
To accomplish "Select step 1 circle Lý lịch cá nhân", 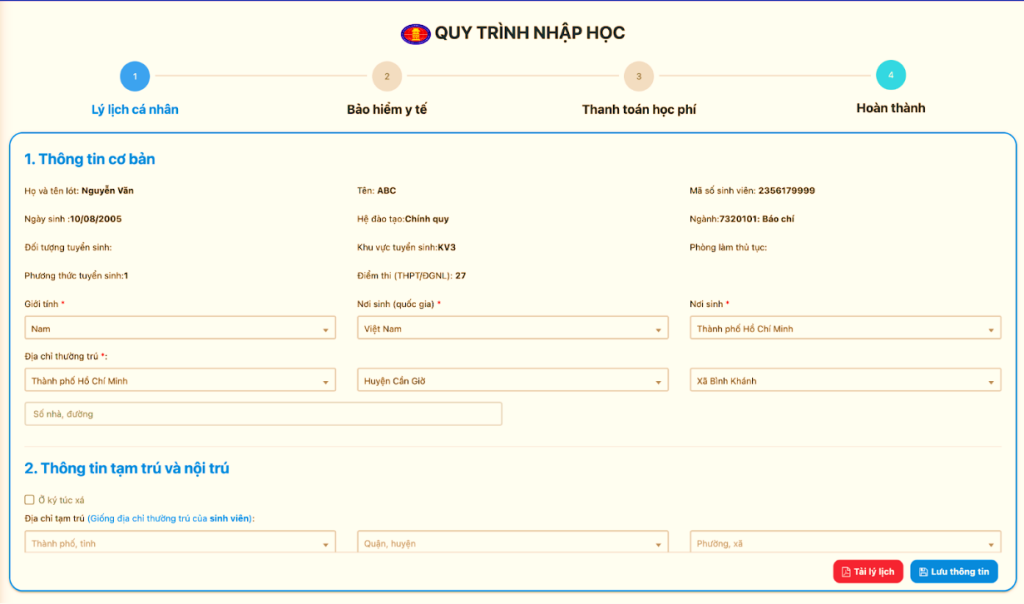I will coord(134,75).
